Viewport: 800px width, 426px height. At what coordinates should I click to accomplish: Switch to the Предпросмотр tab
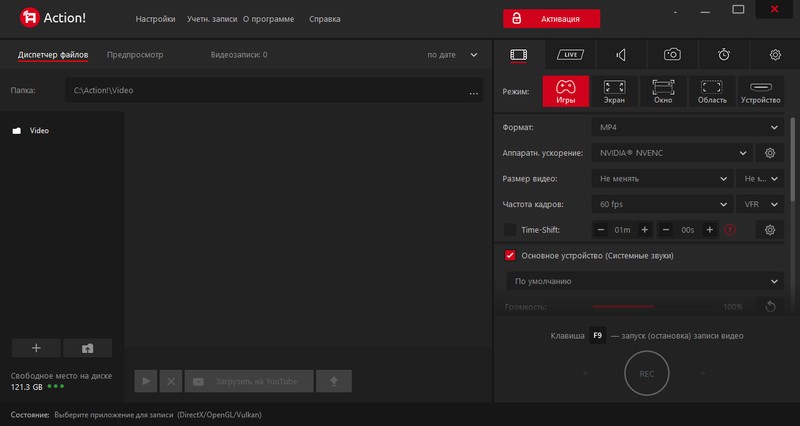[x=135, y=55]
